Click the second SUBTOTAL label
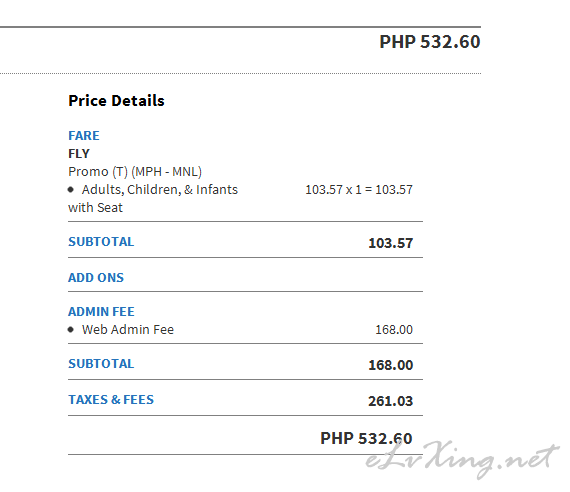The height and width of the screenshot is (492, 570). click(101, 364)
